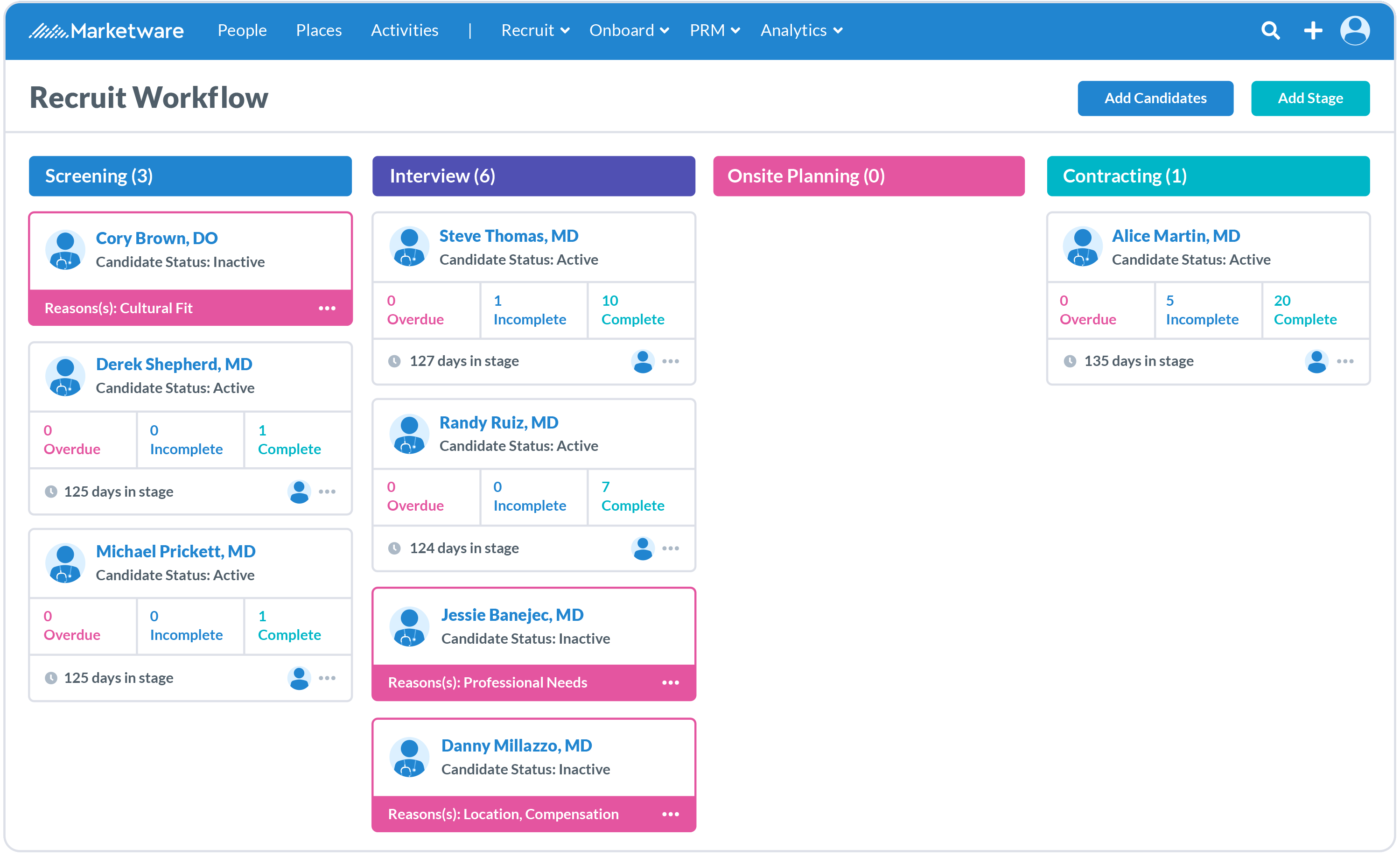Open three-dot menu on Jessie Banejec card
Viewport: 1400px width, 857px height.
pyautogui.click(x=671, y=682)
